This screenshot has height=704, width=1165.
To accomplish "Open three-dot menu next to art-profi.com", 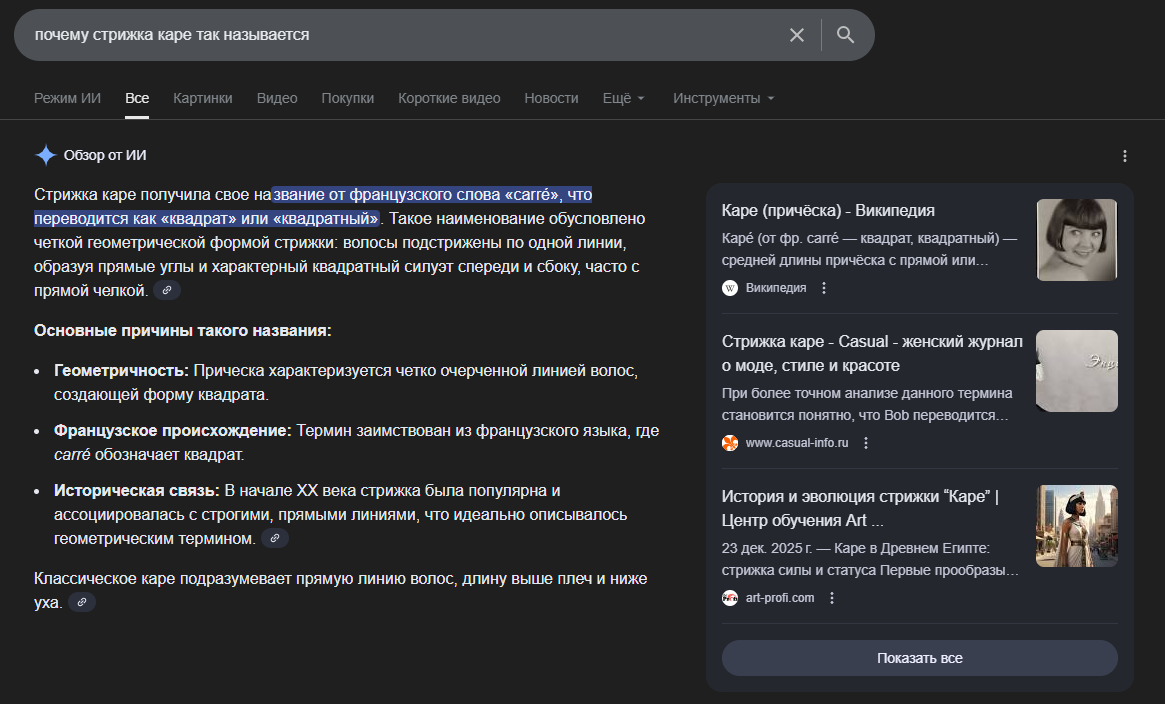I will [x=832, y=598].
